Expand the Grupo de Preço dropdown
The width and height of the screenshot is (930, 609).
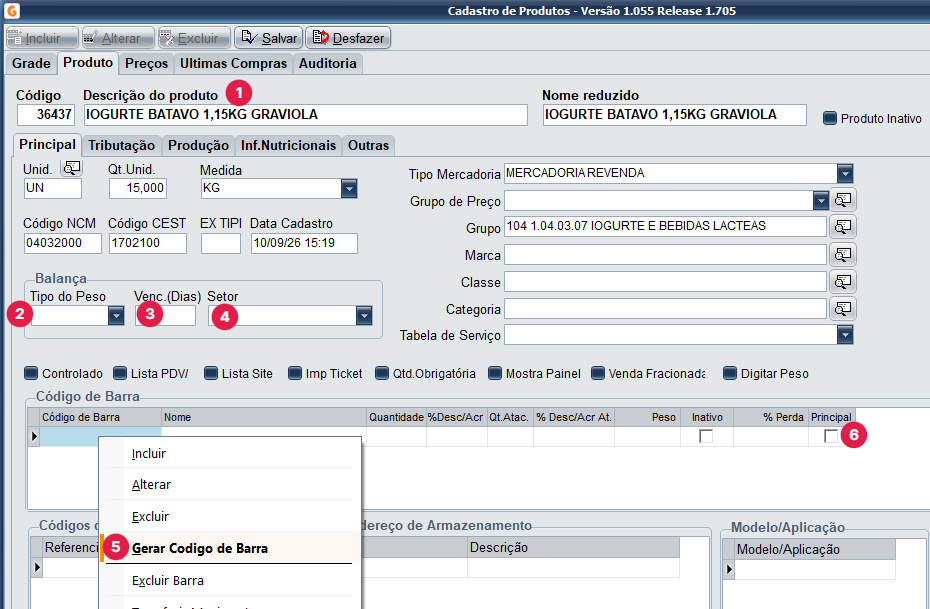coord(821,201)
